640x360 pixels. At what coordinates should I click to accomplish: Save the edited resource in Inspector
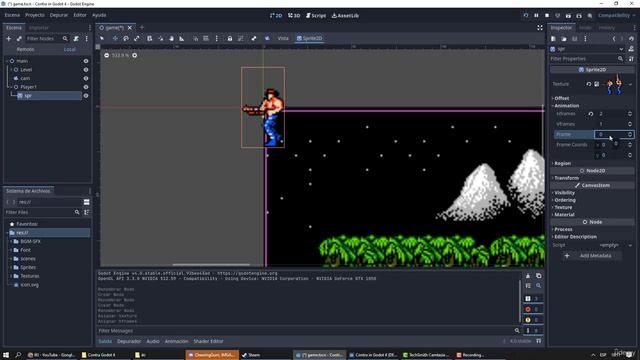pyautogui.click(x=575, y=38)
